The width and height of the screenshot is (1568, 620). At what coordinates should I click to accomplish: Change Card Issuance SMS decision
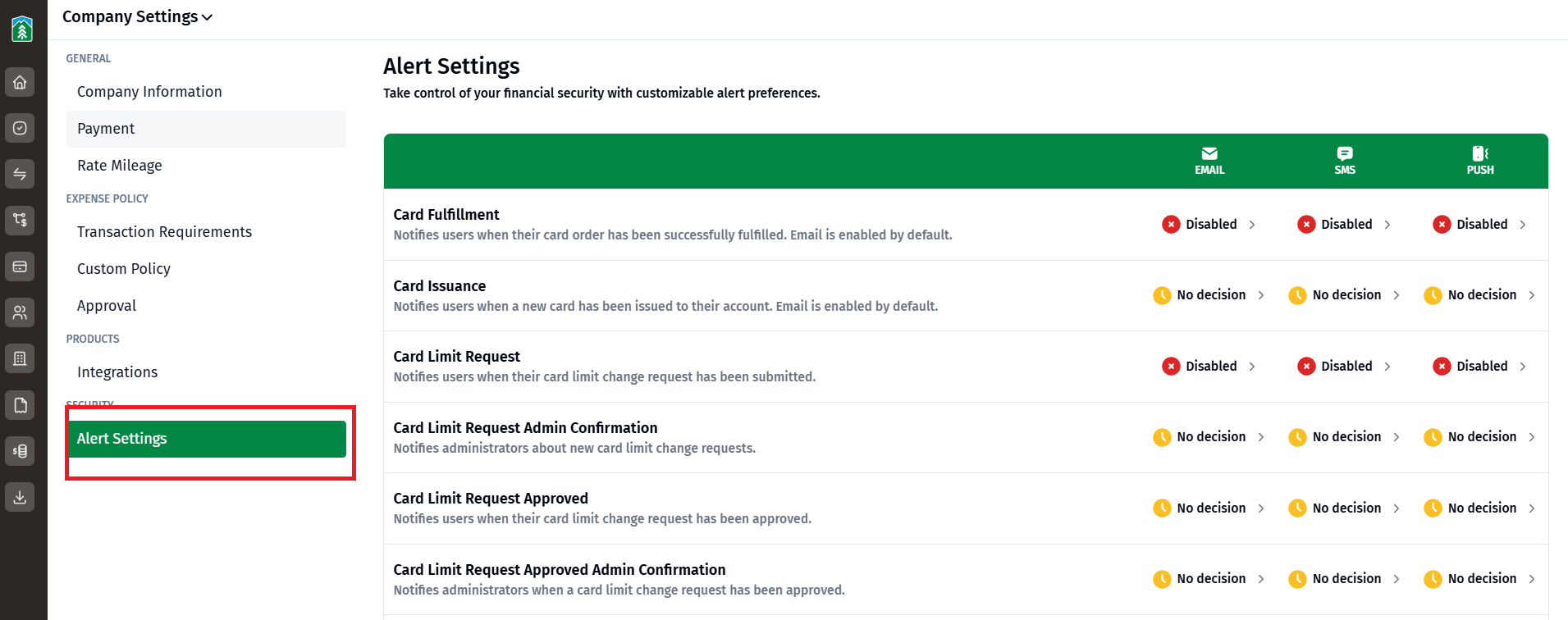click(1345, 295)
